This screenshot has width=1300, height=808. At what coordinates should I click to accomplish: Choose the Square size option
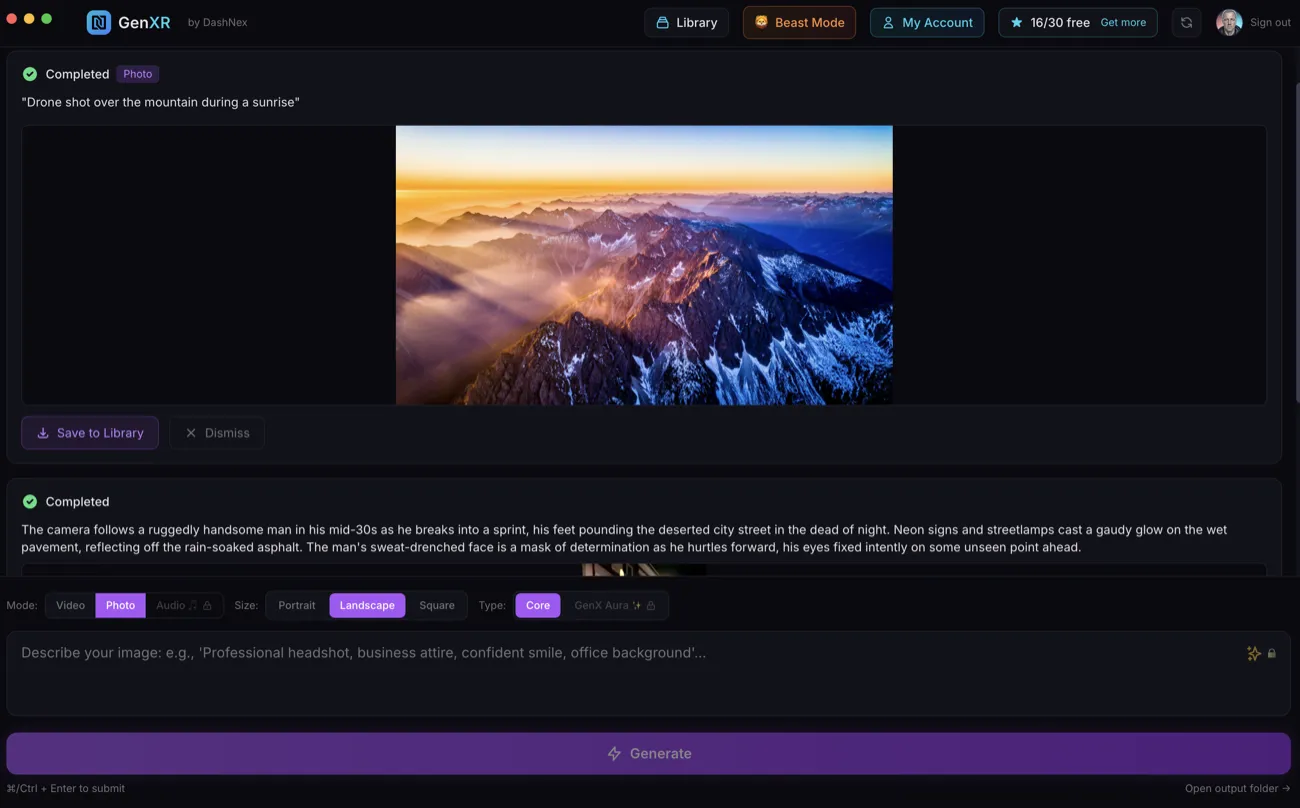[437, 605]
